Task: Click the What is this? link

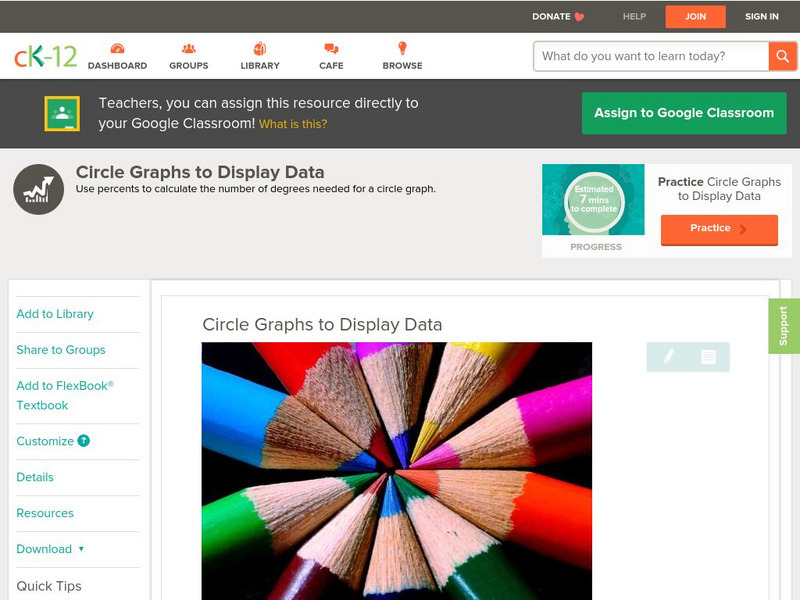Action: [x=293, y=124]
